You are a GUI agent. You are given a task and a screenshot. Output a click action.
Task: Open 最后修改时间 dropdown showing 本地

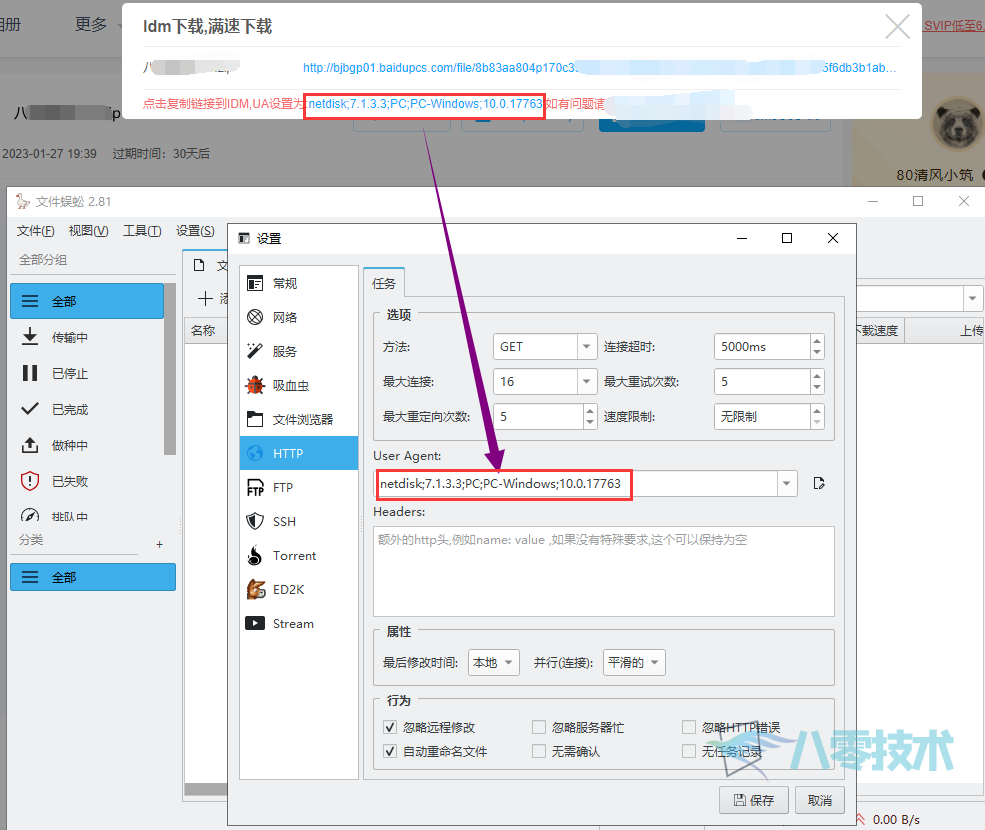click(494, 662)
